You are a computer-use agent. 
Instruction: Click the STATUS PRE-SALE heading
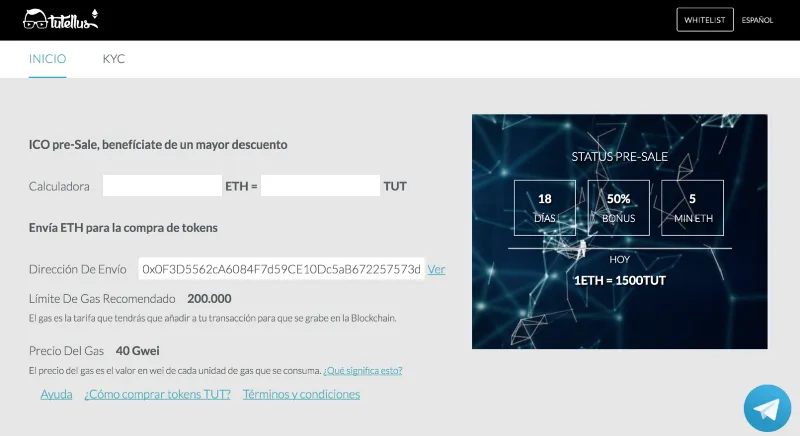(x=619, y=157)
